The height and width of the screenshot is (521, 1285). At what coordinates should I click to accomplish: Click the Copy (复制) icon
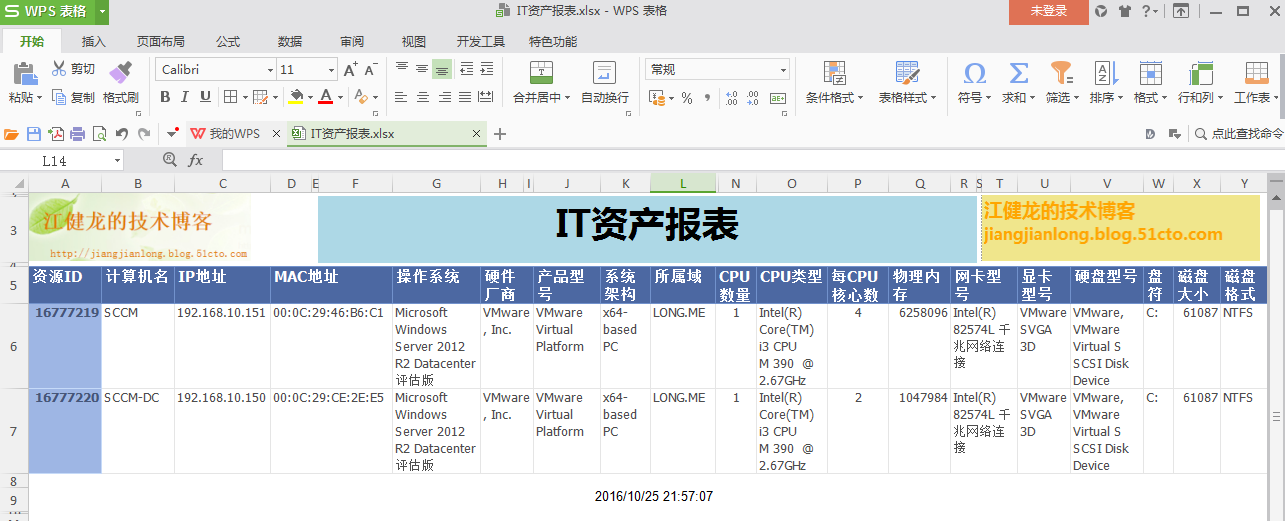pos(59,97)
